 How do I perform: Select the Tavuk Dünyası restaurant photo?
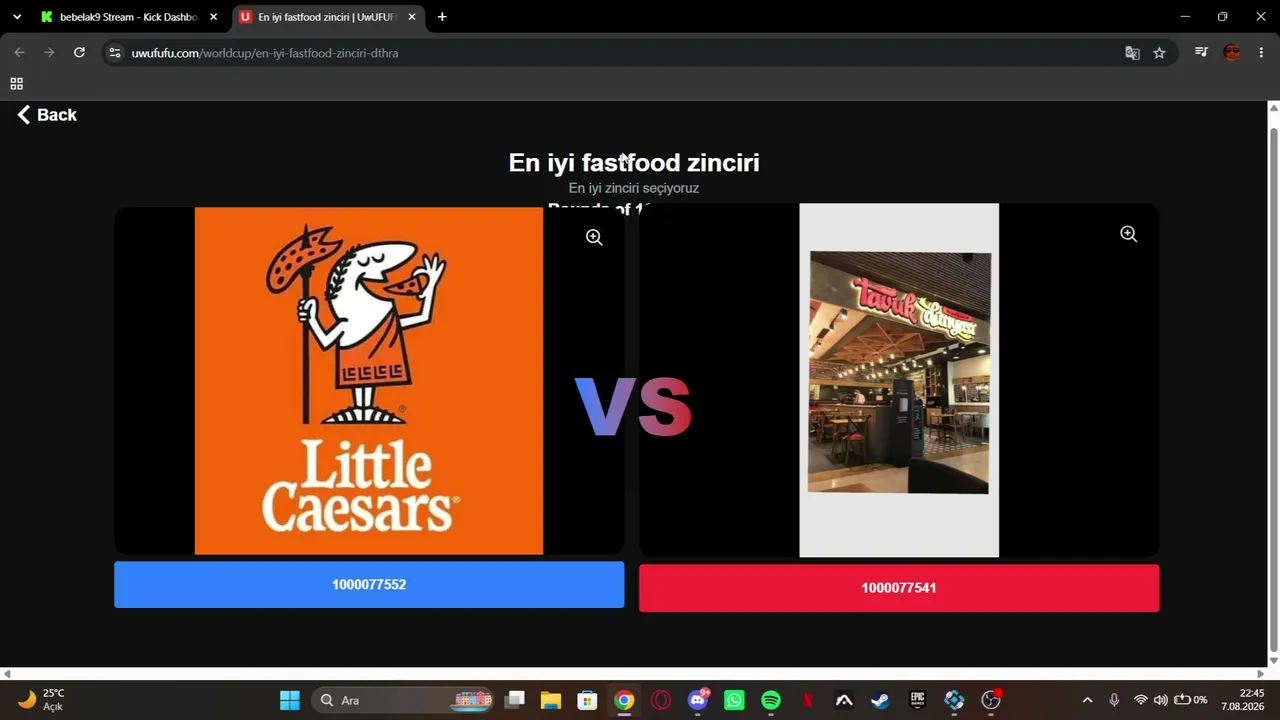coord(899,380)
